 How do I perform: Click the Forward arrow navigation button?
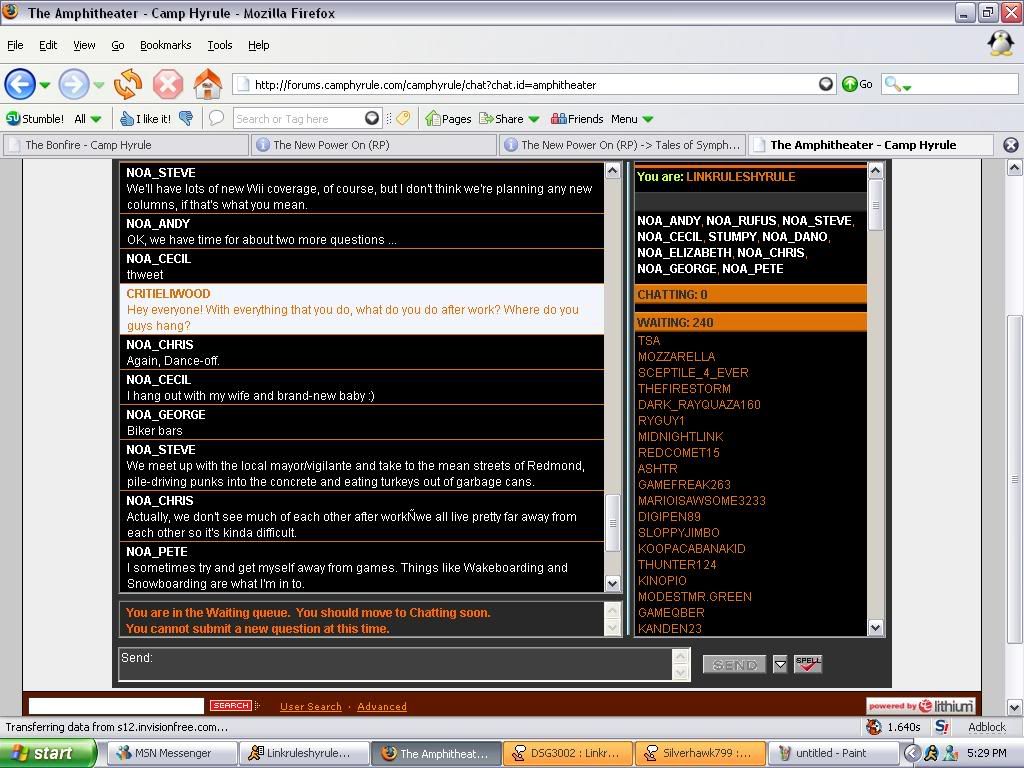click(73, 84)
